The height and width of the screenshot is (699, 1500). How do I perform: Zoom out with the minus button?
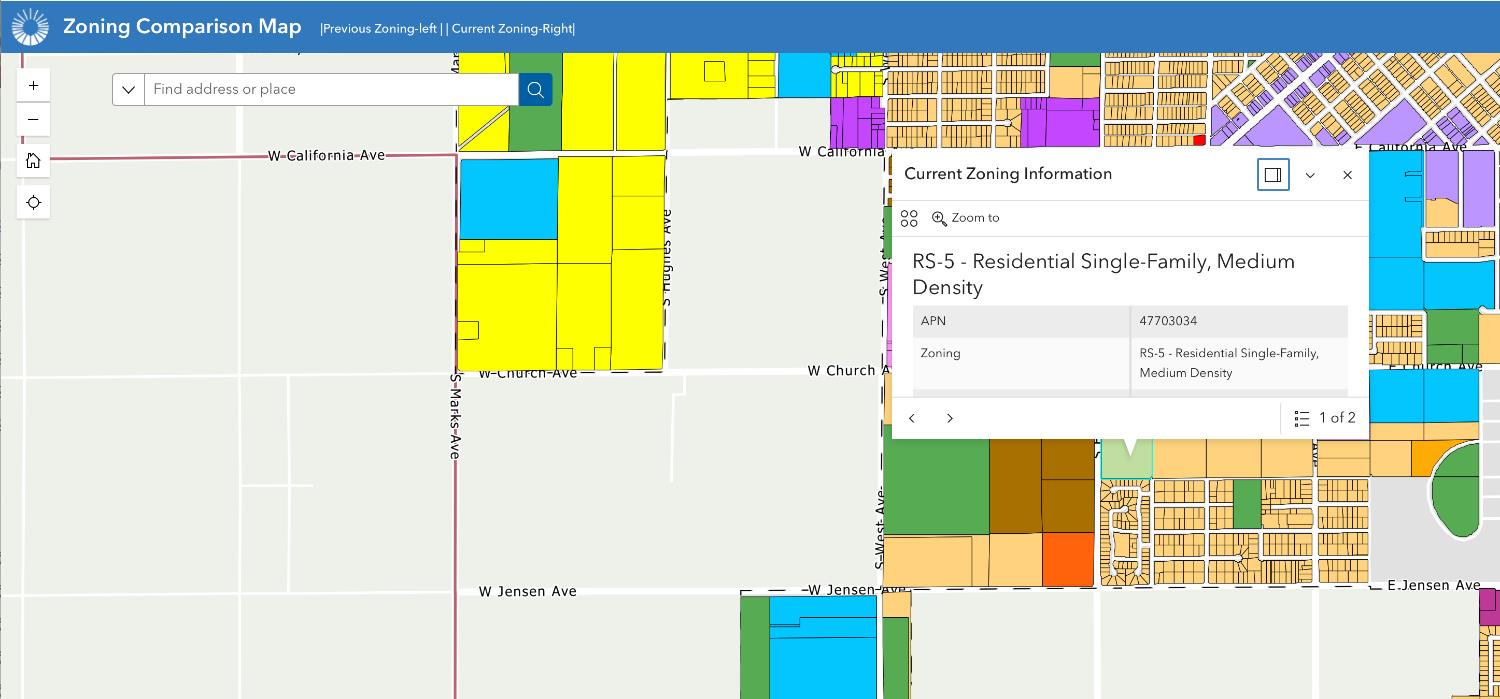click(33, 119)
